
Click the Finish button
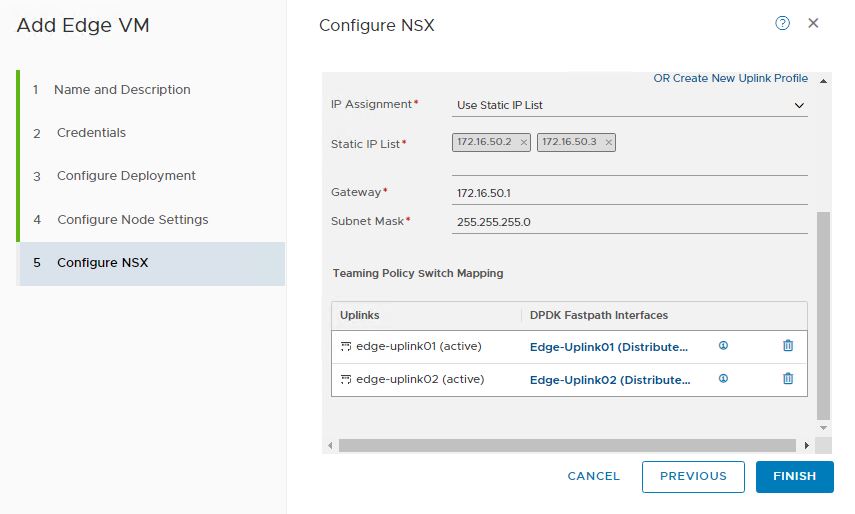coord(794,477)
